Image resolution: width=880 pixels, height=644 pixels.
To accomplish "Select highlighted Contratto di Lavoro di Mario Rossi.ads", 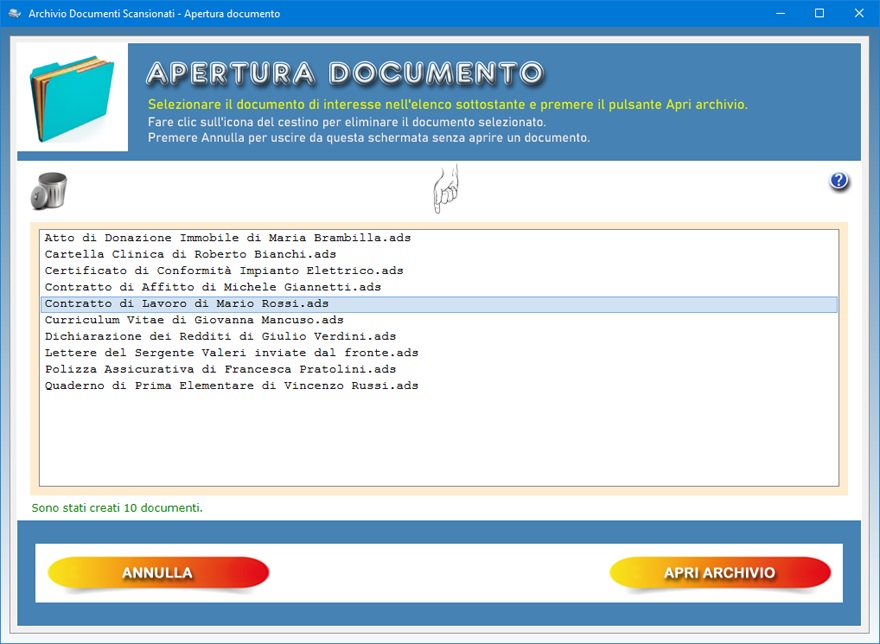I will click(x=187, y=304).
